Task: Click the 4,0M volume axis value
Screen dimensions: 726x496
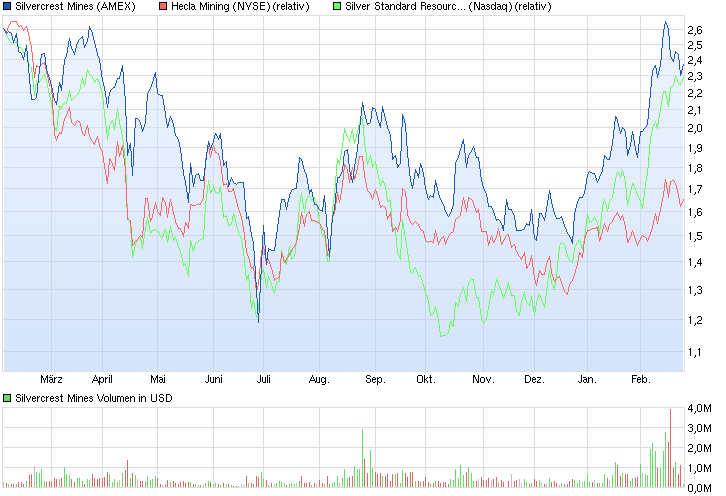Action: coord(700,408)
